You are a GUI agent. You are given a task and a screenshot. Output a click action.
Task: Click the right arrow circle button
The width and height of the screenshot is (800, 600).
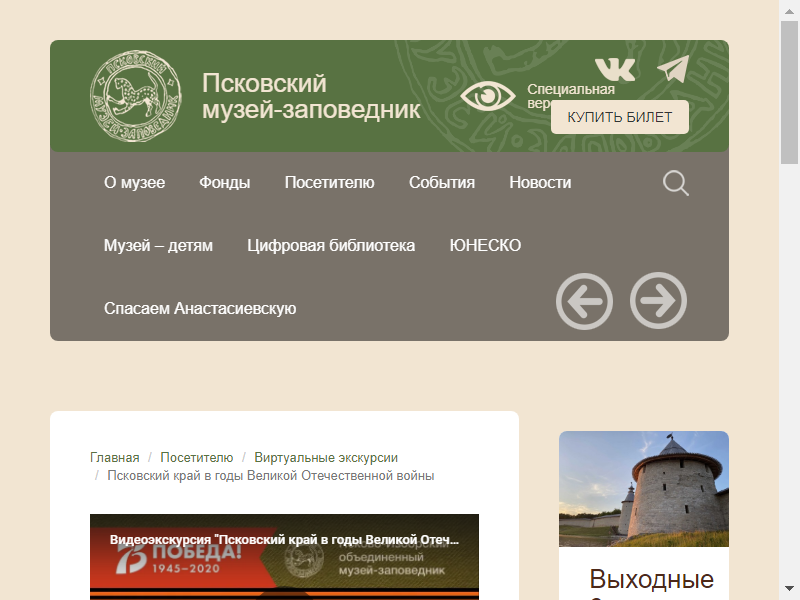pos(658,301)
